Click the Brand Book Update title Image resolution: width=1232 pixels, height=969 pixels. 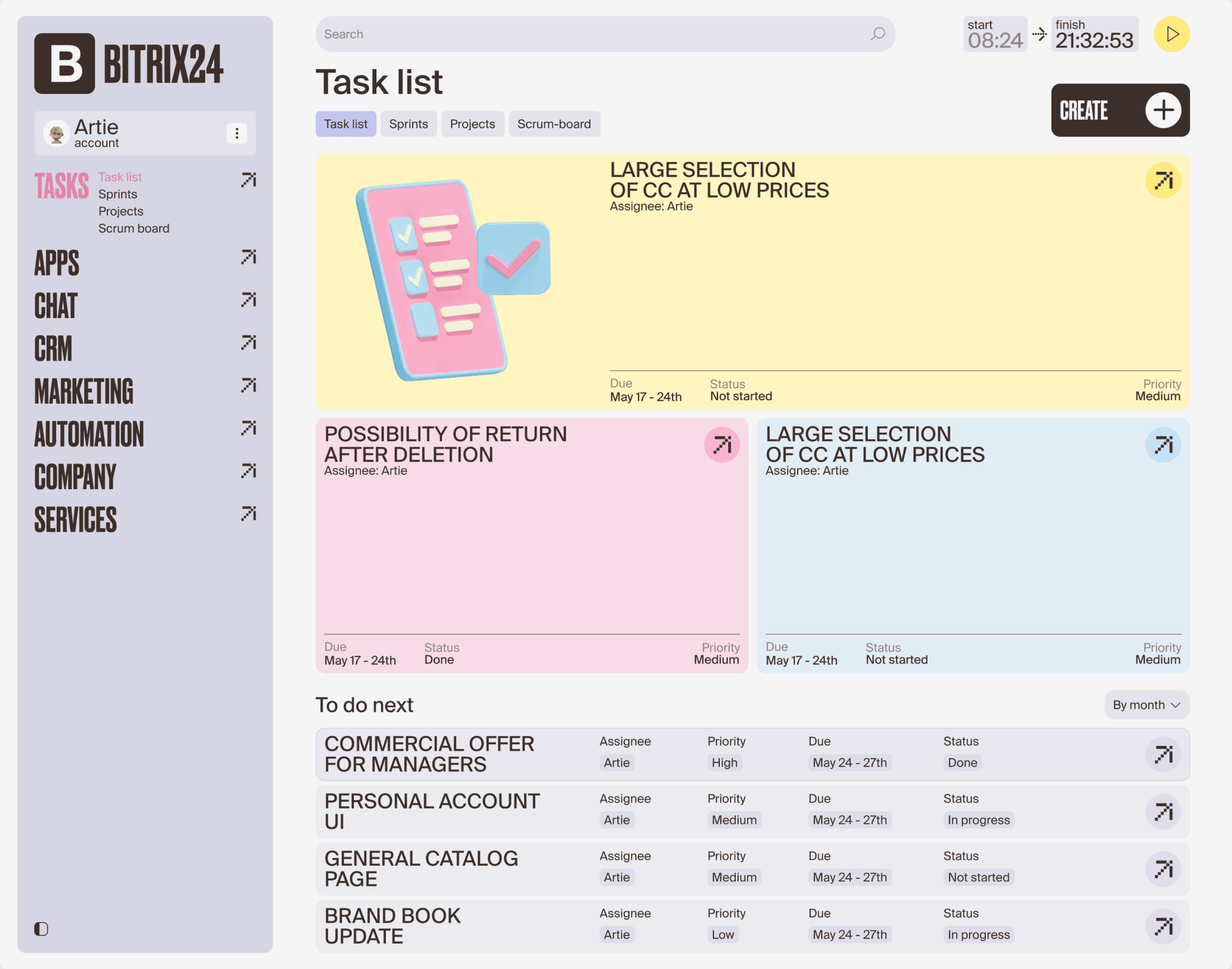(392, 926)
